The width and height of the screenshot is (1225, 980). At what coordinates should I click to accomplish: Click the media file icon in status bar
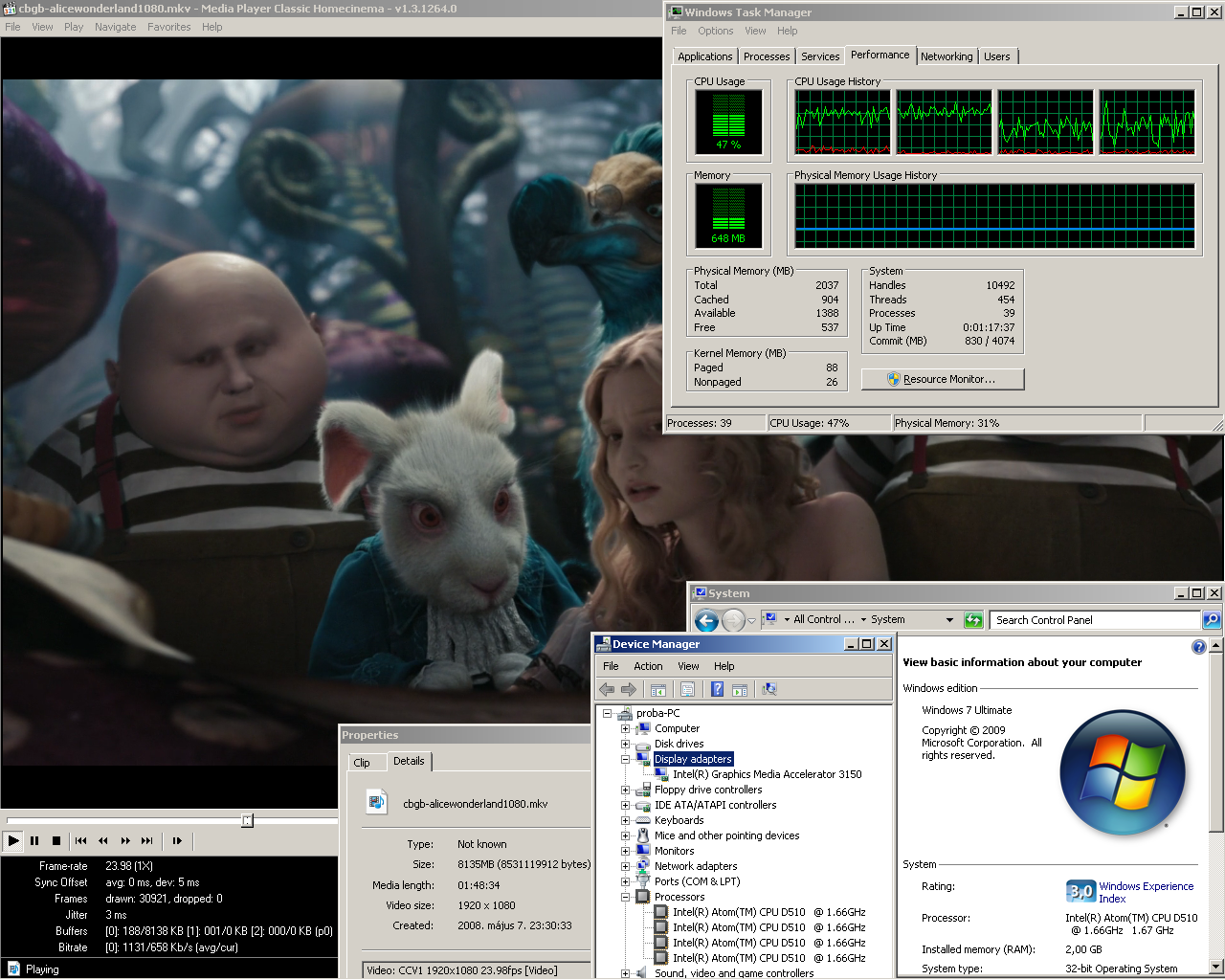(x=12, y=969)
